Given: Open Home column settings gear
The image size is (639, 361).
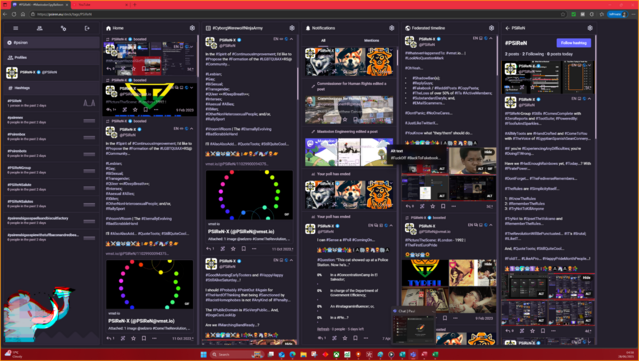Looking at the screenshot, I should click(x=192, y=28).
